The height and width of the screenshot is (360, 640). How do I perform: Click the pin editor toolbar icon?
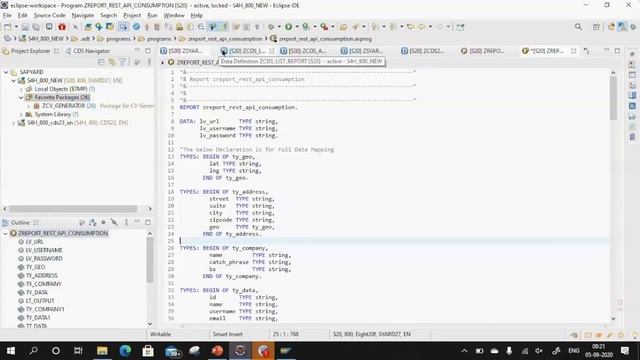pos(460,27)
